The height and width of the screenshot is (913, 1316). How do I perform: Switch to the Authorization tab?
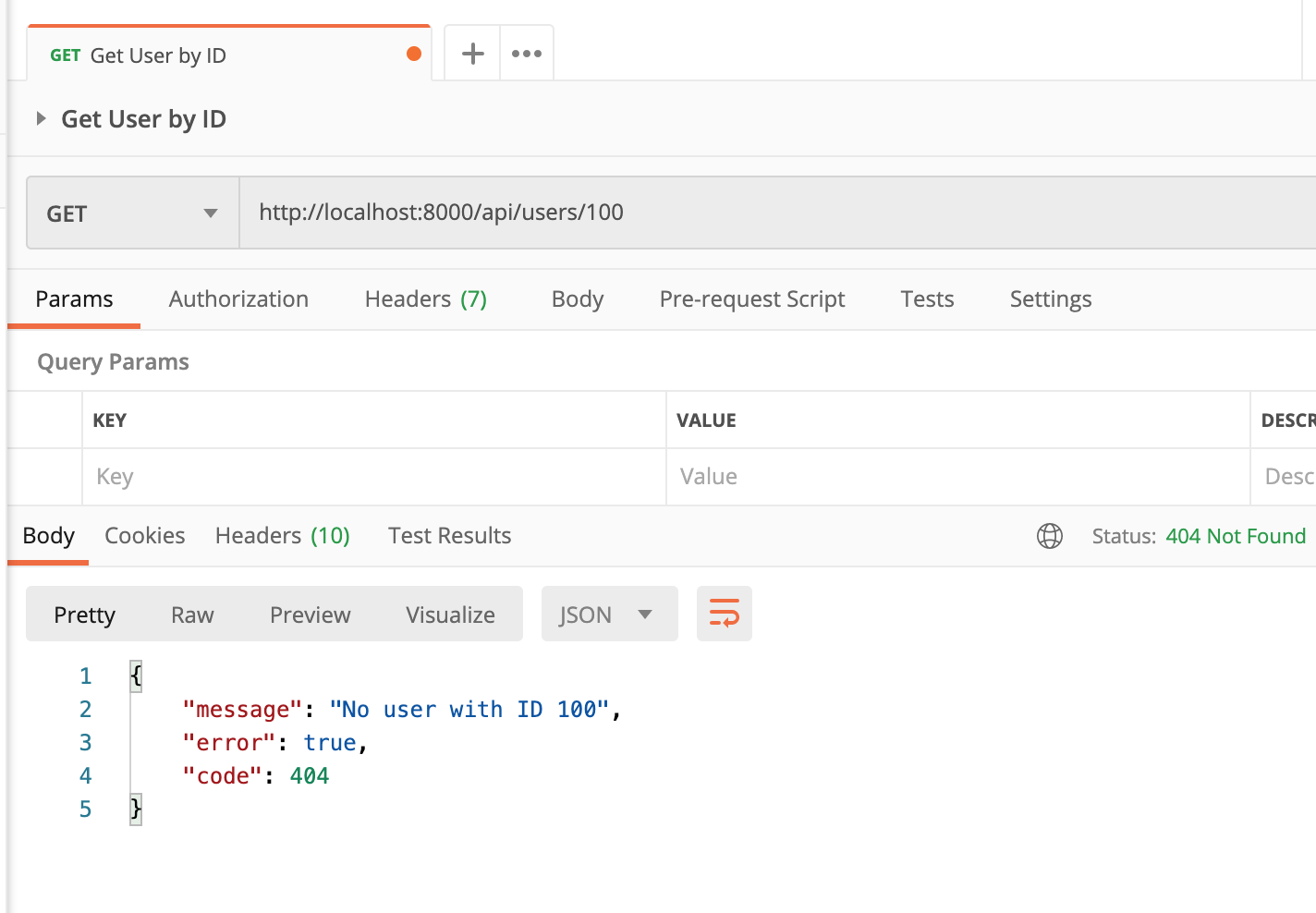tap(238, 298)
